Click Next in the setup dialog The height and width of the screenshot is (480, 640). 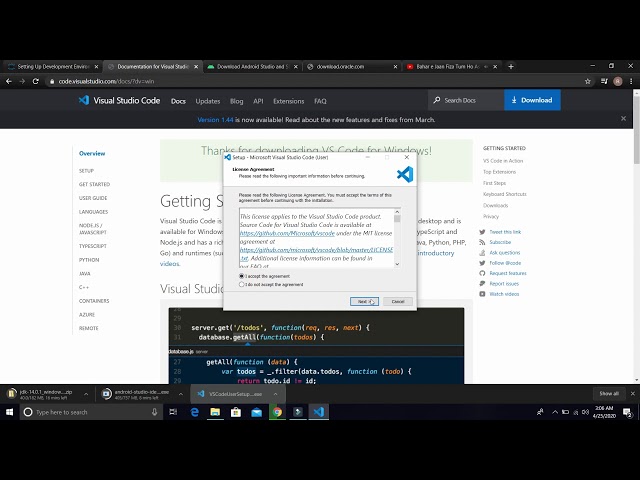pyautogui.click(x=364, y=302)
